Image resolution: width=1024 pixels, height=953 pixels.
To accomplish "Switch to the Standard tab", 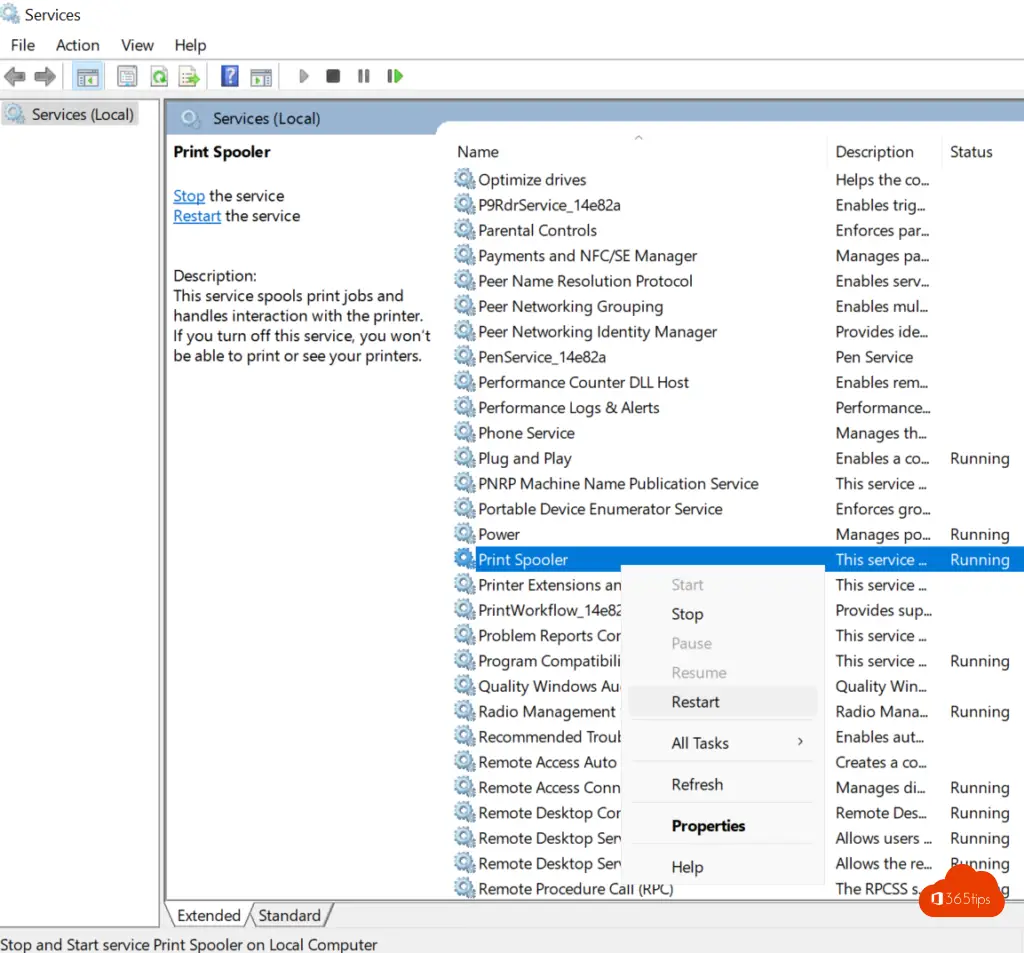I will [290, 915].
